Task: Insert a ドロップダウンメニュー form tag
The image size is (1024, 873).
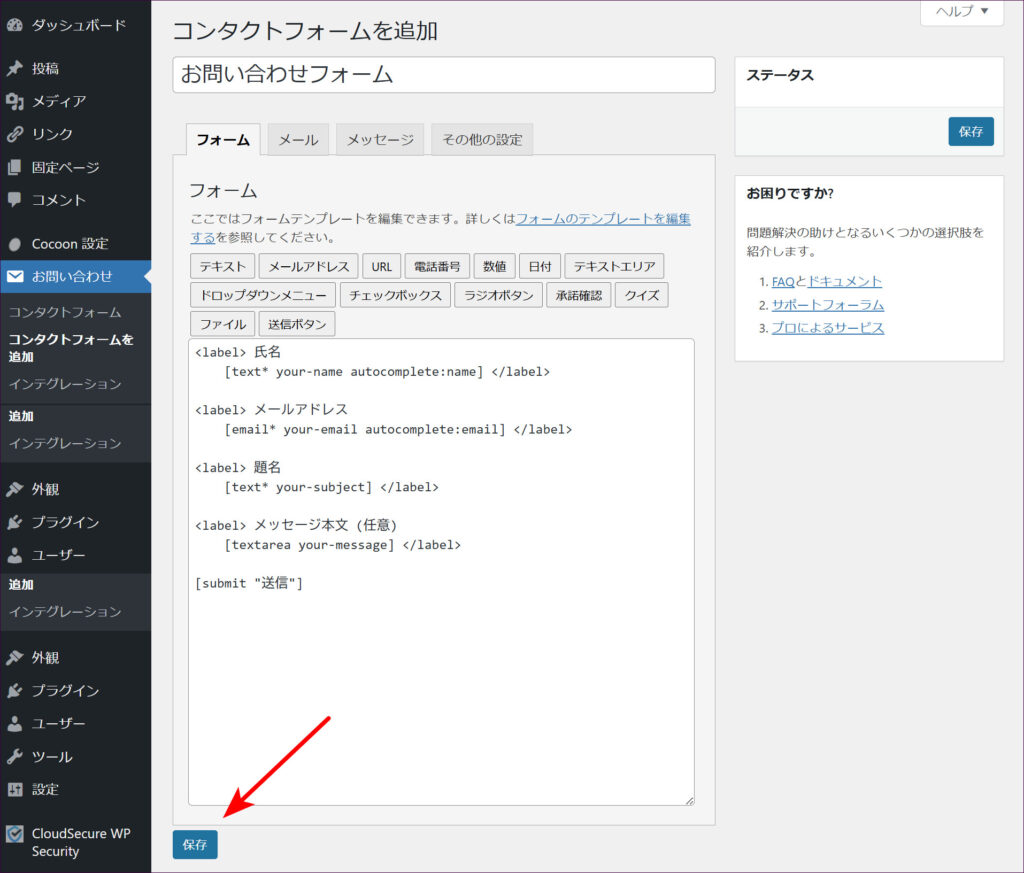Action: [x=262, y=295]
